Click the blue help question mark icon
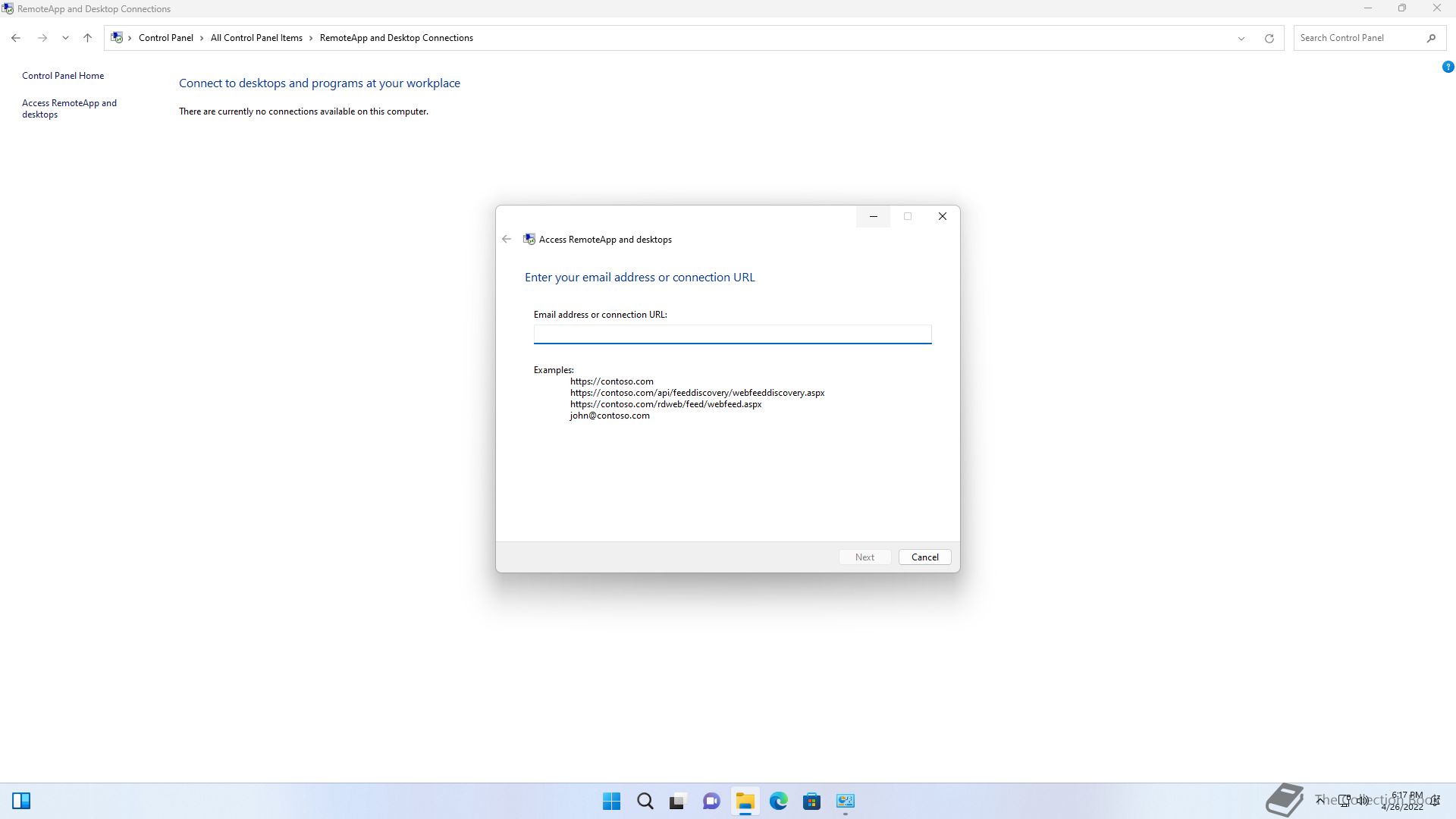The width and height of the screenshot is (1456, 819). point(1448,67)
